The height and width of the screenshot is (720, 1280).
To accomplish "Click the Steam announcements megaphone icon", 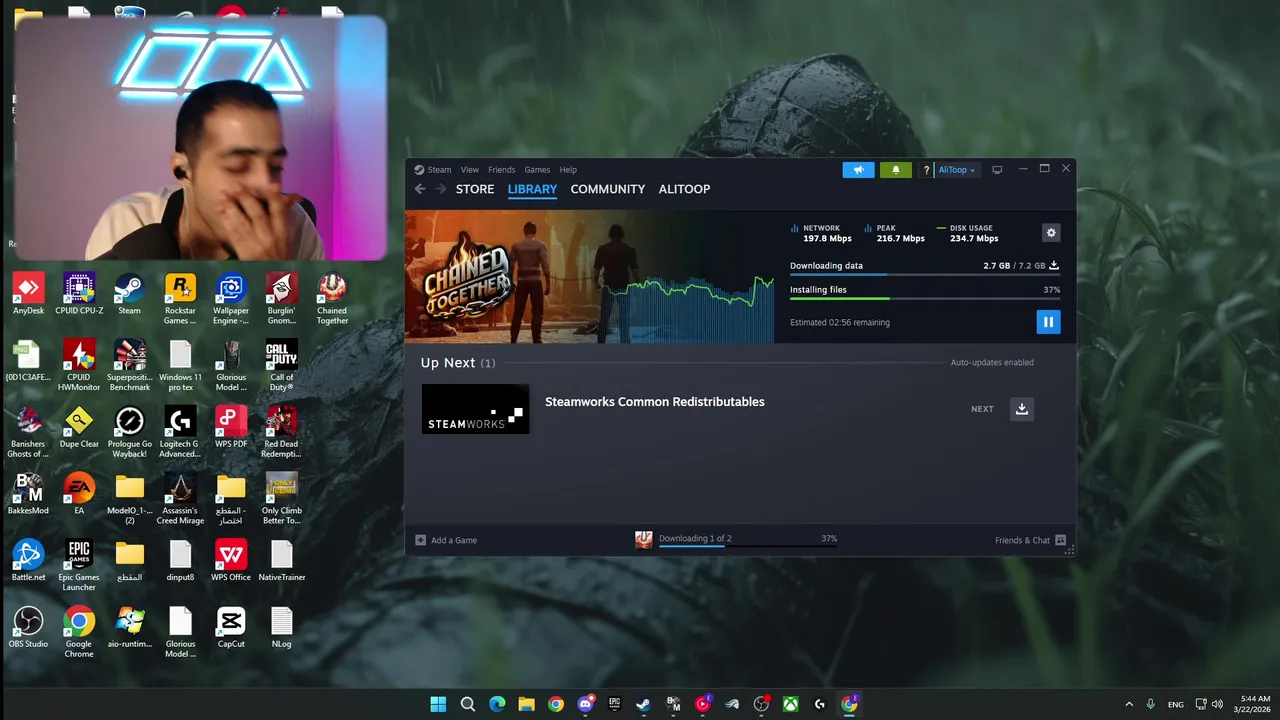I will [x=858, y=170].
